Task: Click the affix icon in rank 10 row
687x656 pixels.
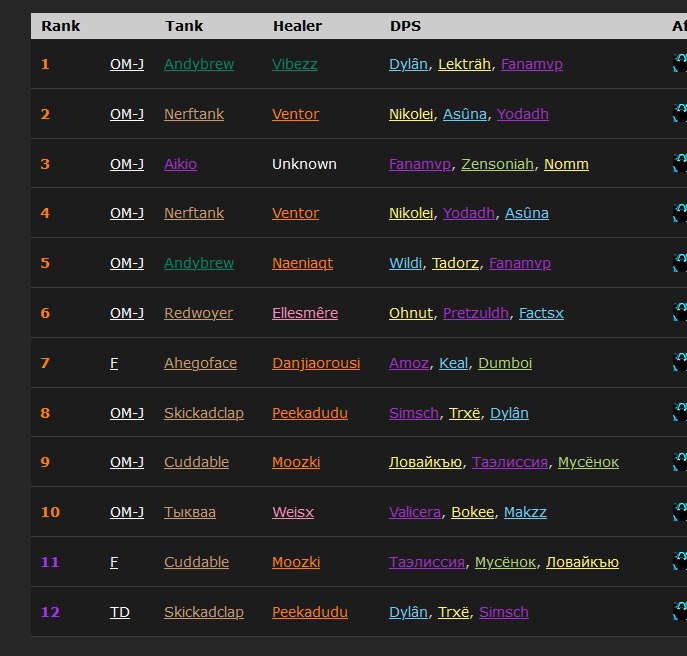Action: click(x=680, y=511)
